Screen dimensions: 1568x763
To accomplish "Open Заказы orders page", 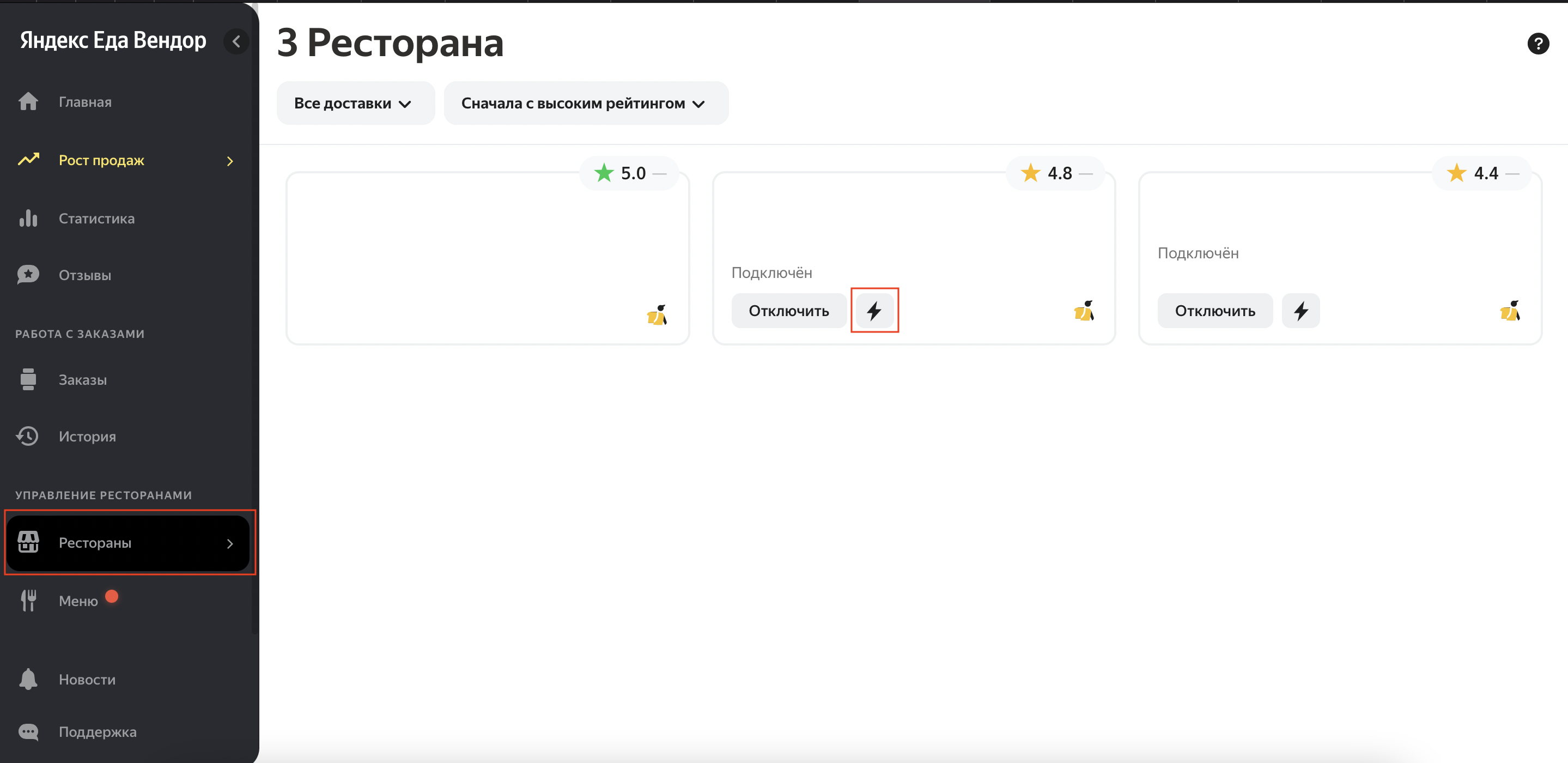I will (82, 380).
